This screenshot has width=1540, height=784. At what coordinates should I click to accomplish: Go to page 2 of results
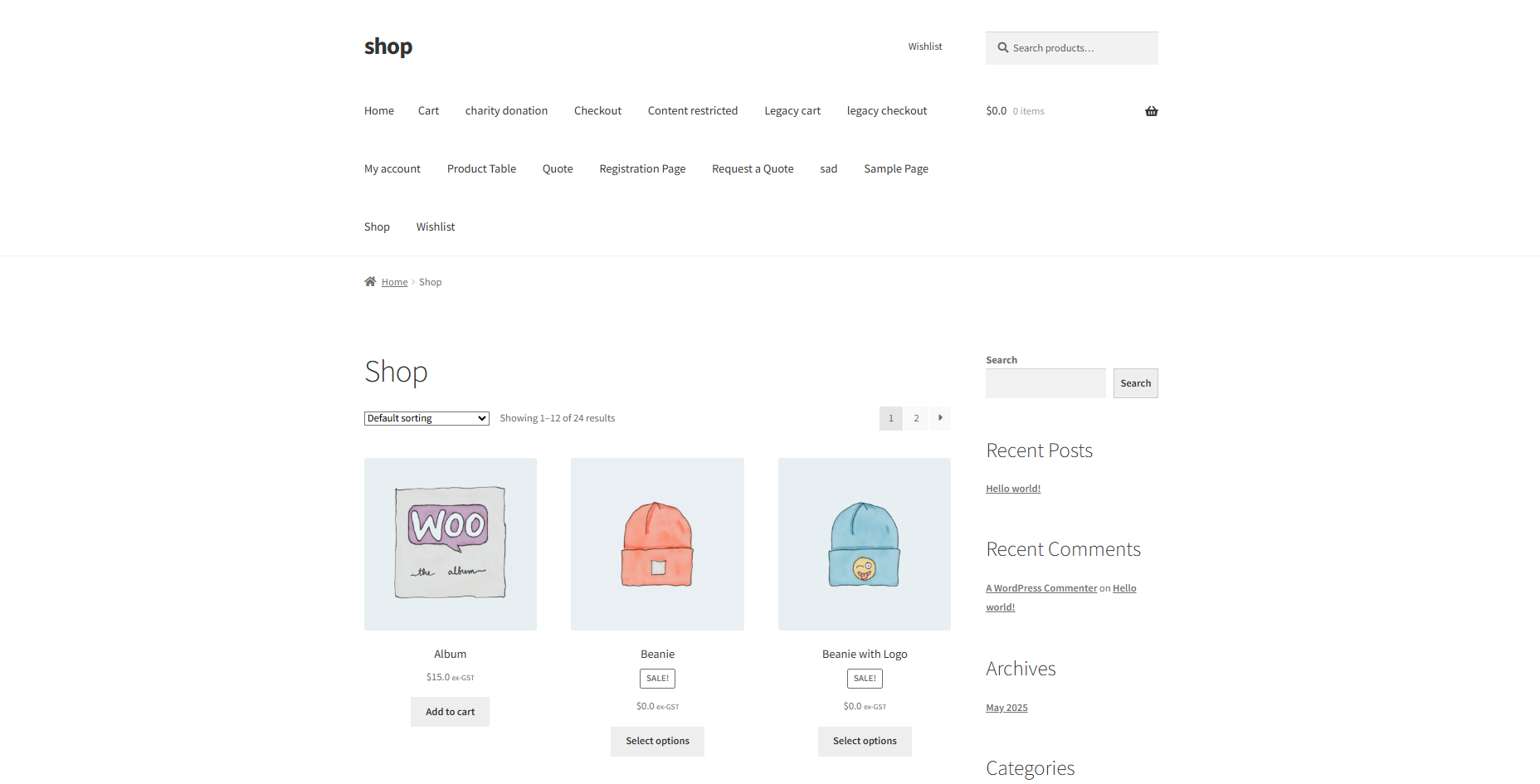click(916, 418)
